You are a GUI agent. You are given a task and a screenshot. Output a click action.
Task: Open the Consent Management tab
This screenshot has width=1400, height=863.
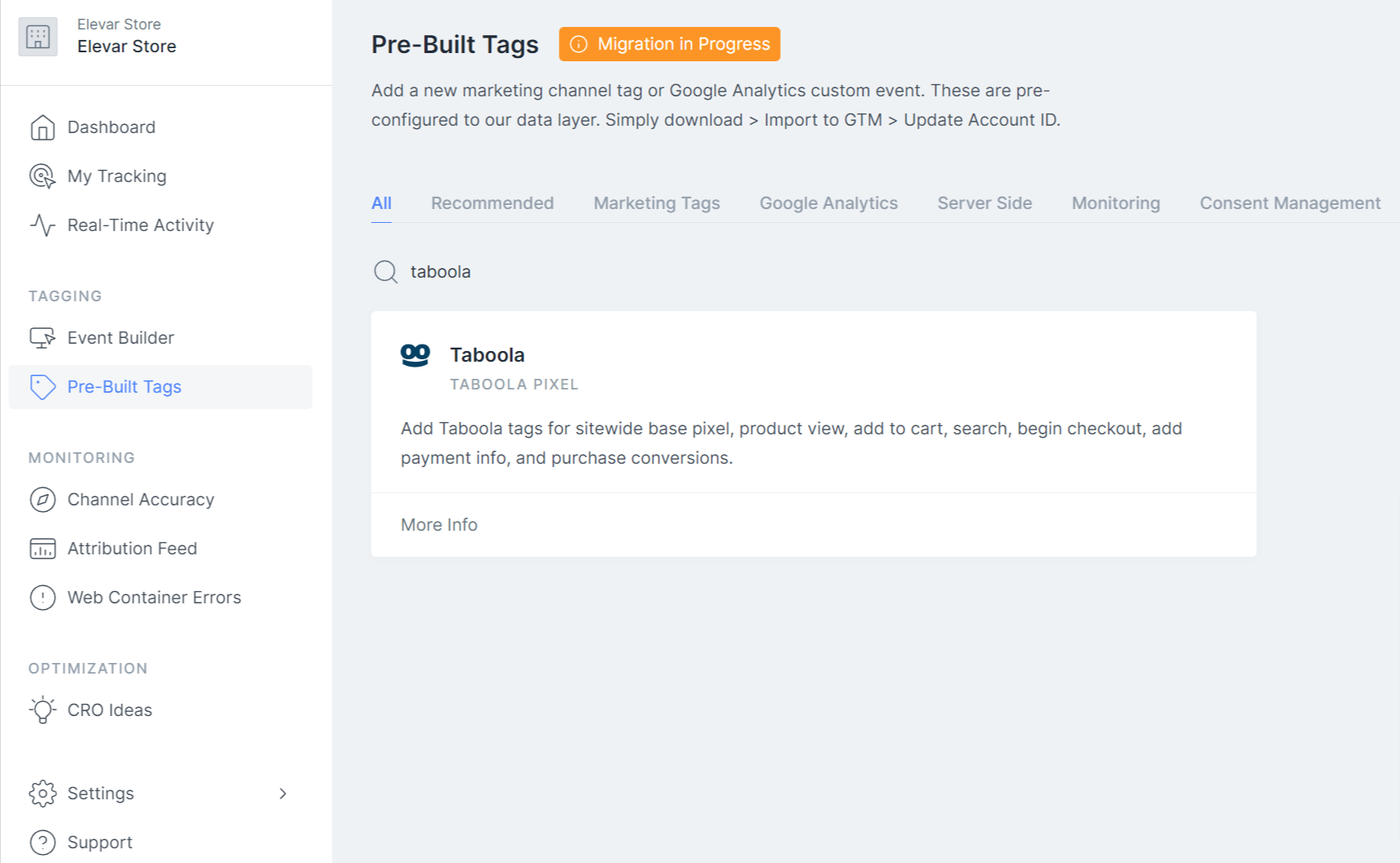click(1290, 203)
